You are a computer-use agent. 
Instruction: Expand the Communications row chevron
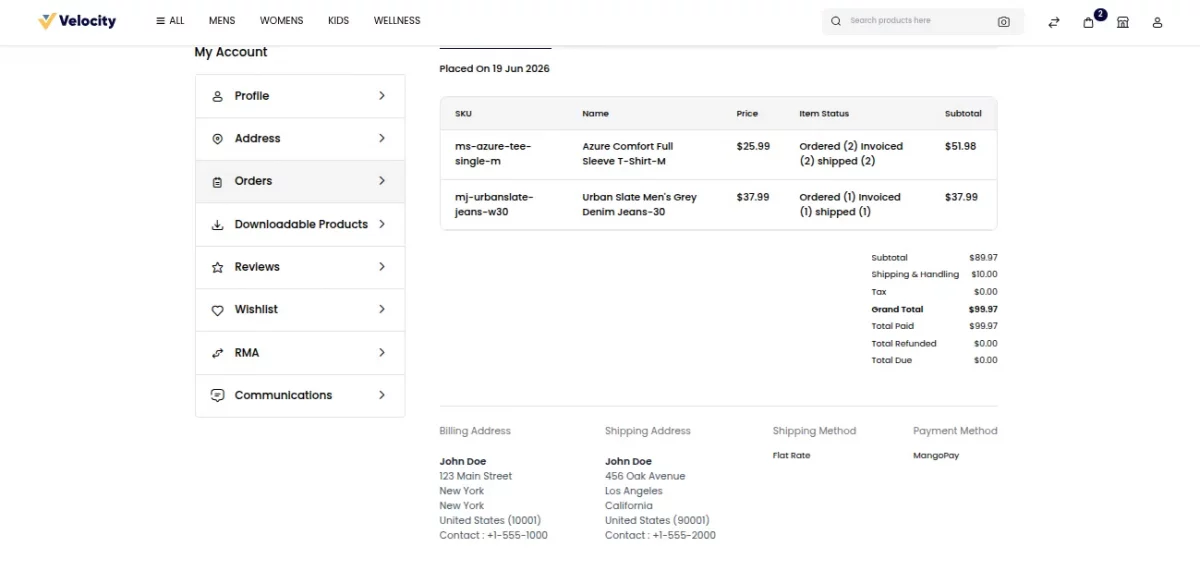click(382, 395)
